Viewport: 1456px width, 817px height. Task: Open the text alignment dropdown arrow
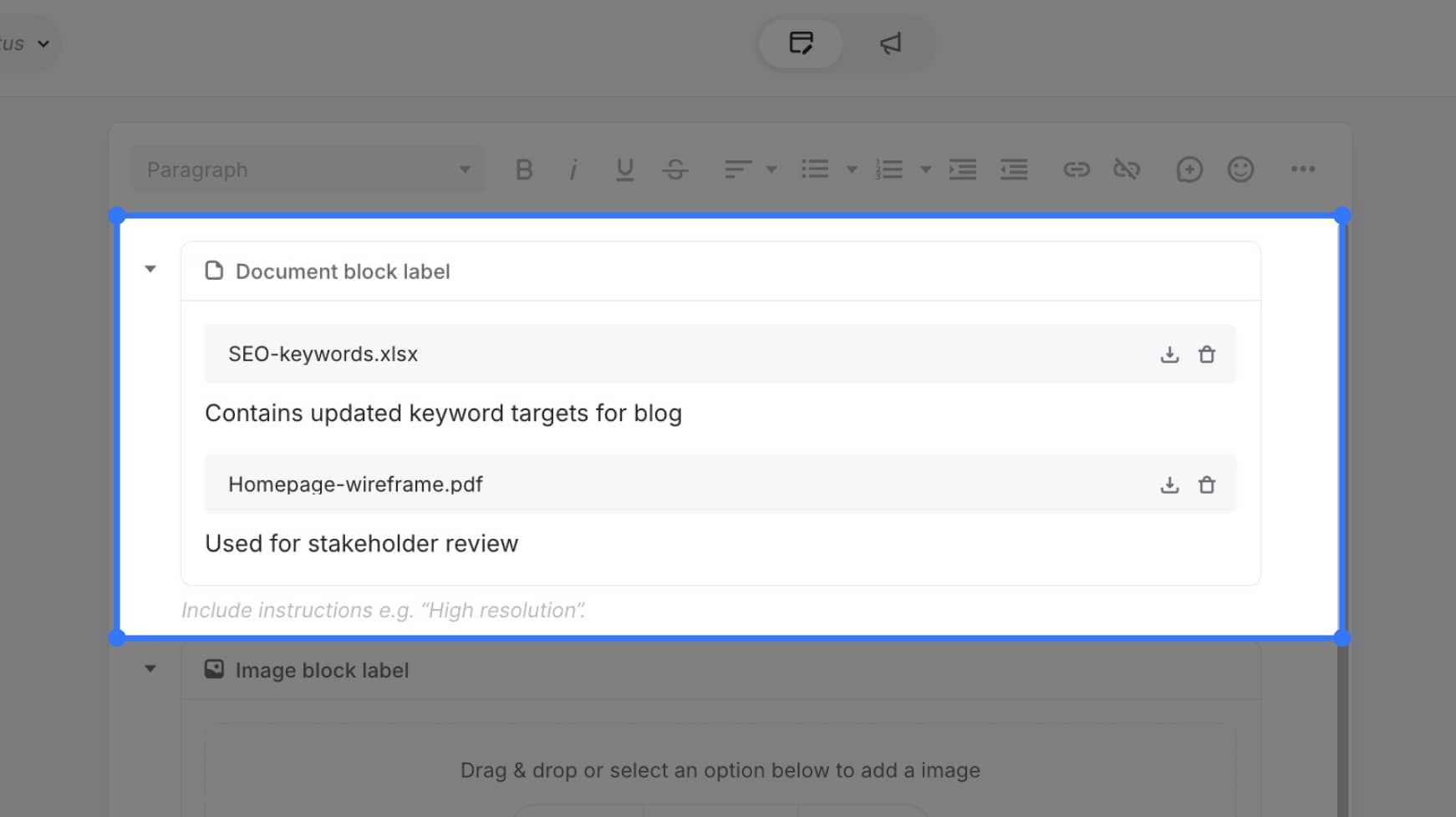[771, 170]
